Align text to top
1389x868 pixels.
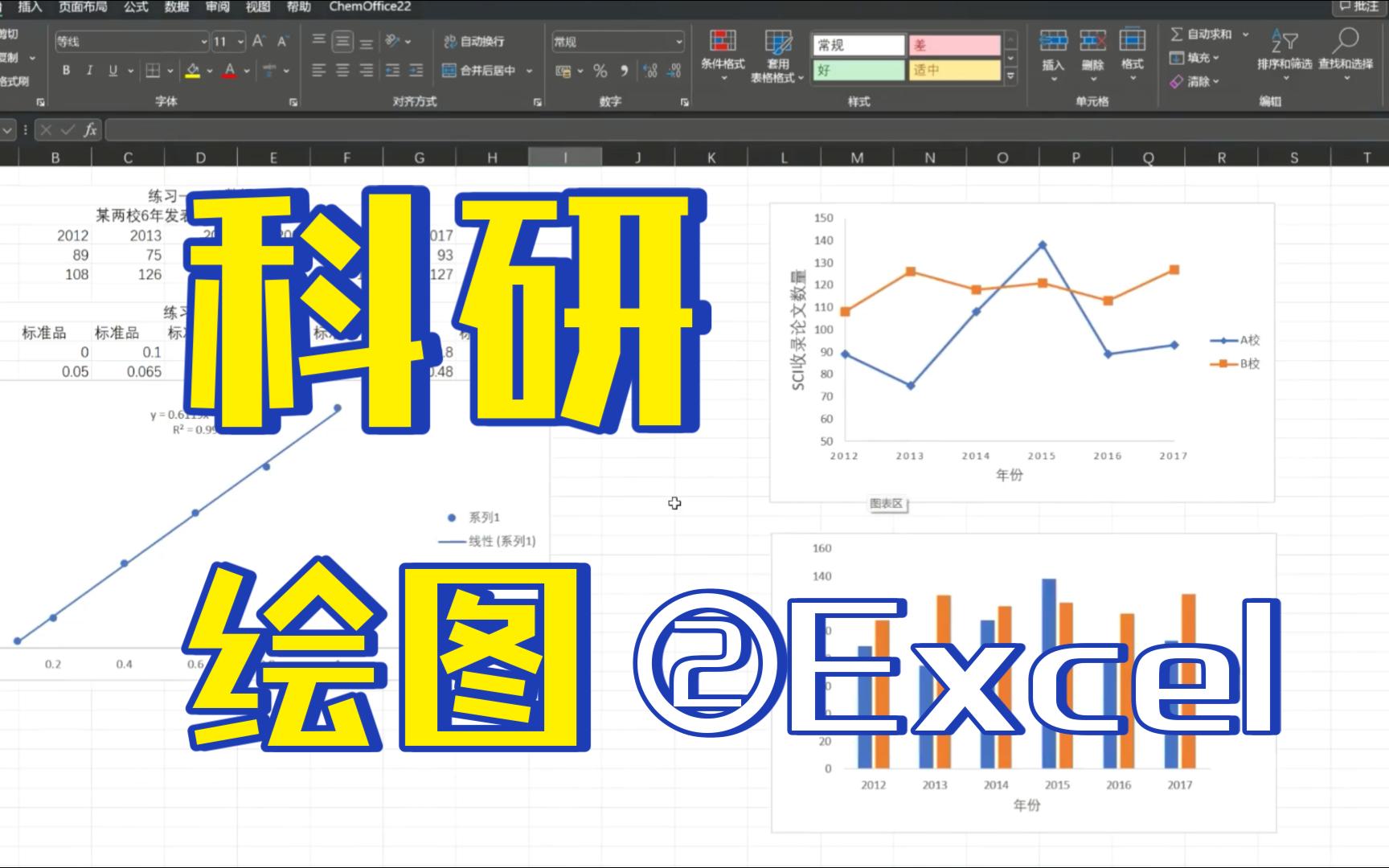(318, 41)
